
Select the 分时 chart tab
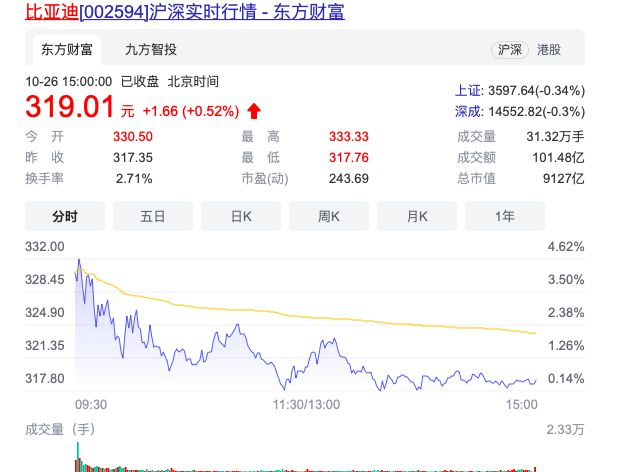tap(65, 216)
